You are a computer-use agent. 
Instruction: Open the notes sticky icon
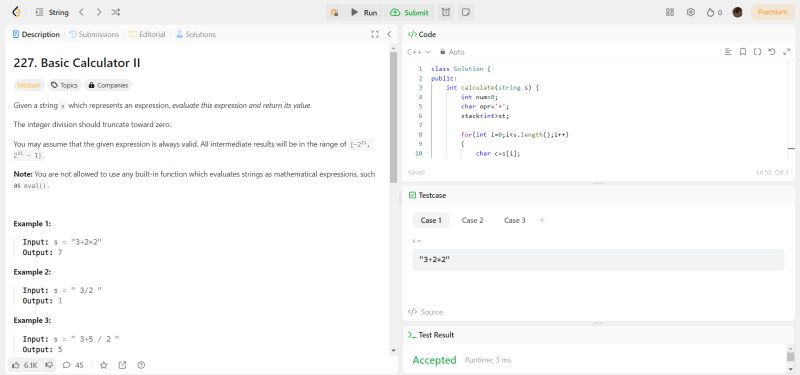[x=465, y=12]
